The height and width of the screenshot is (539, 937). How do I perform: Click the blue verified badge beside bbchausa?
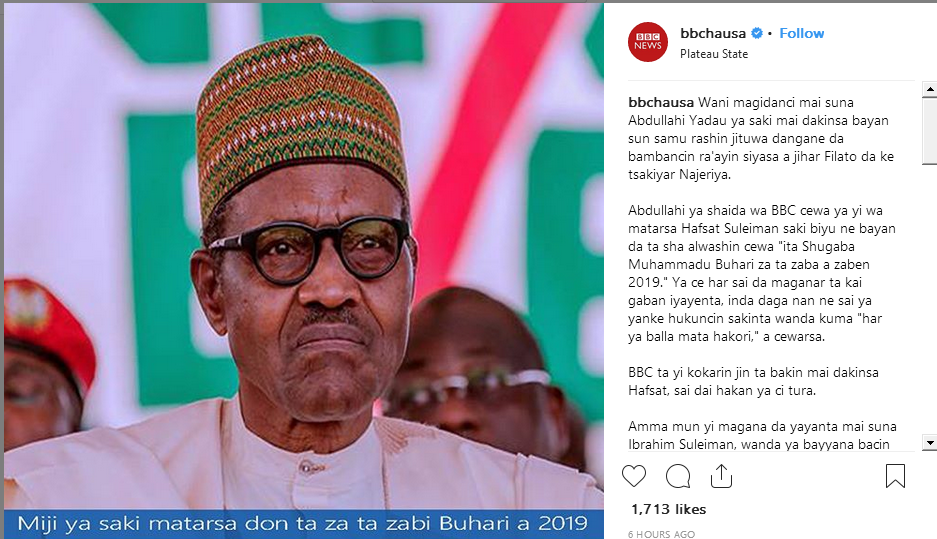[757, 33]
